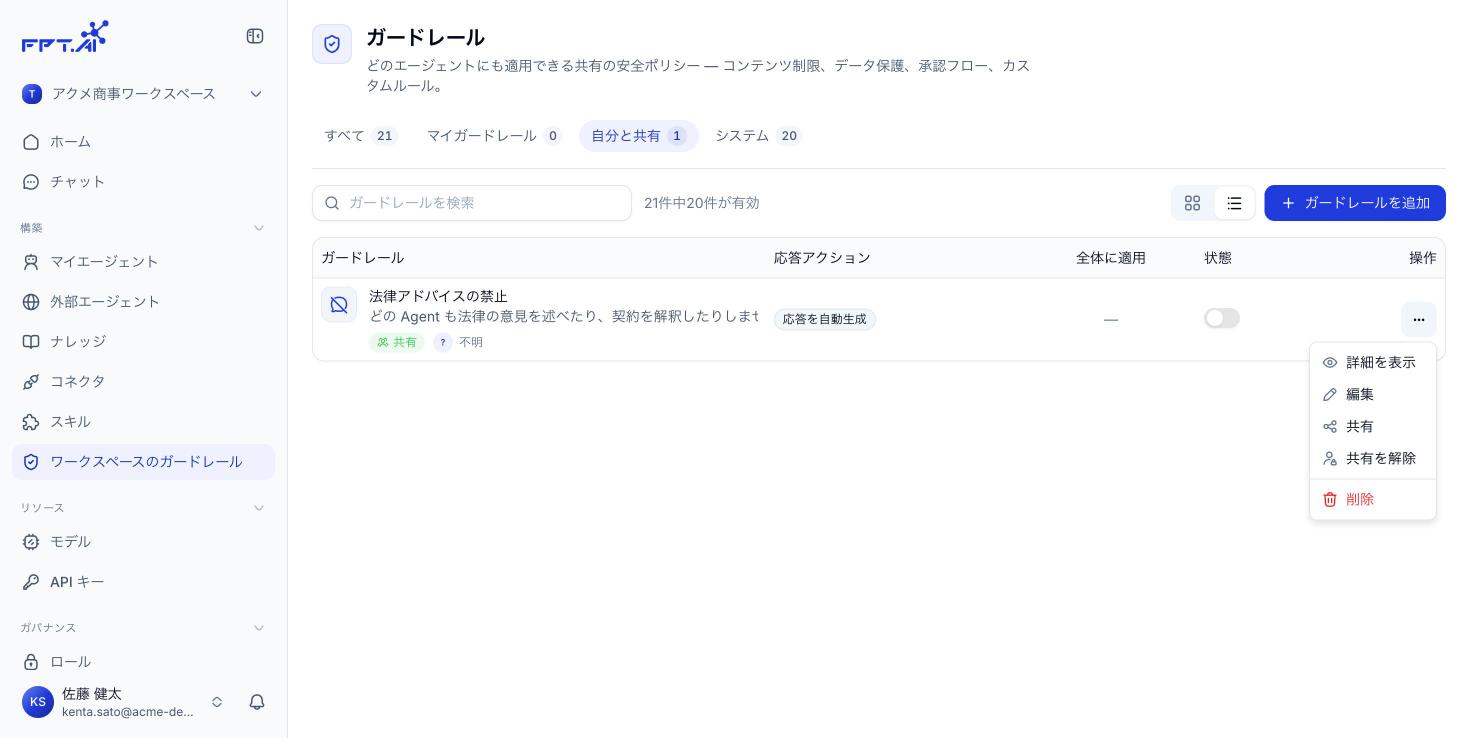
Task: Open ナレッジ page
Action: [x=143, y=342]
